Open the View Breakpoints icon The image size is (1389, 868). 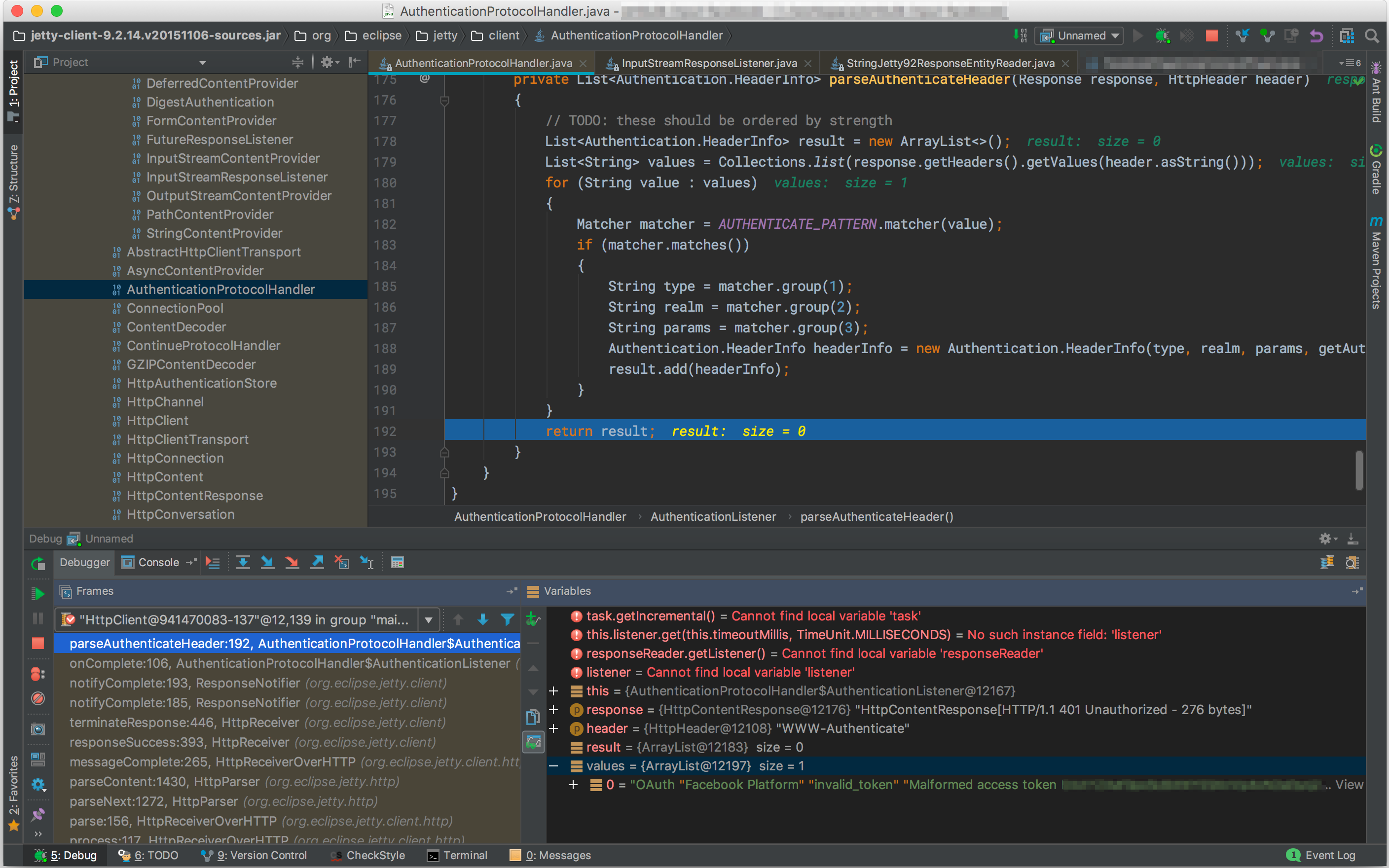point(38,673)
